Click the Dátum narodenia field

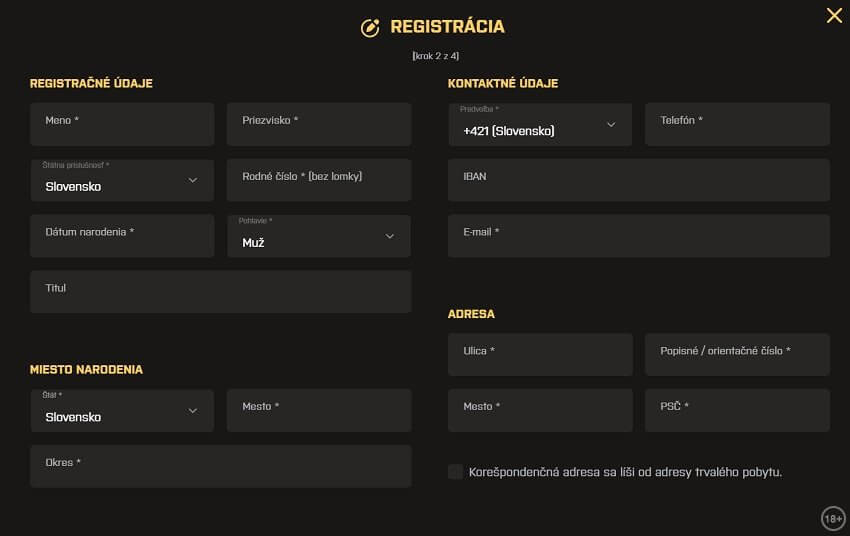click(122, 236)
